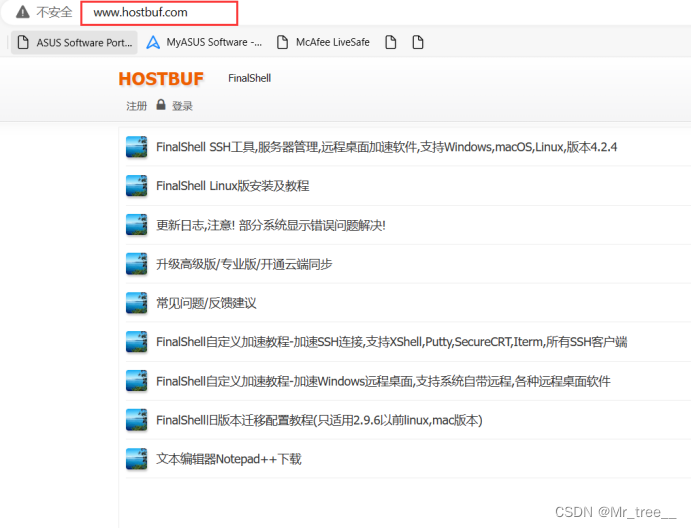
Task: Open the FinalShell navigation menu item
Action: pyautogui.click(x=249, y=78)
